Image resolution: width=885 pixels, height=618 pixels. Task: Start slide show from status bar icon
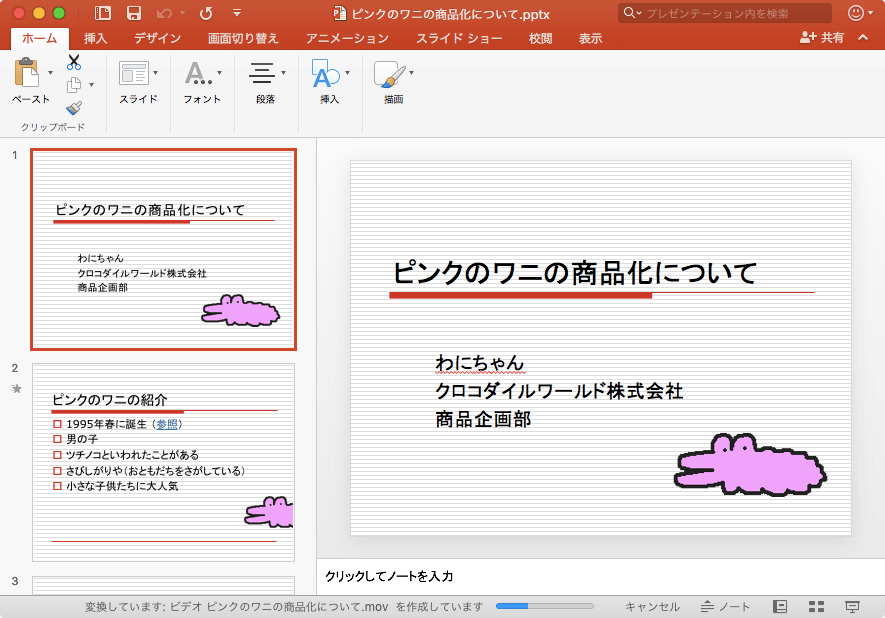(852, 607)
